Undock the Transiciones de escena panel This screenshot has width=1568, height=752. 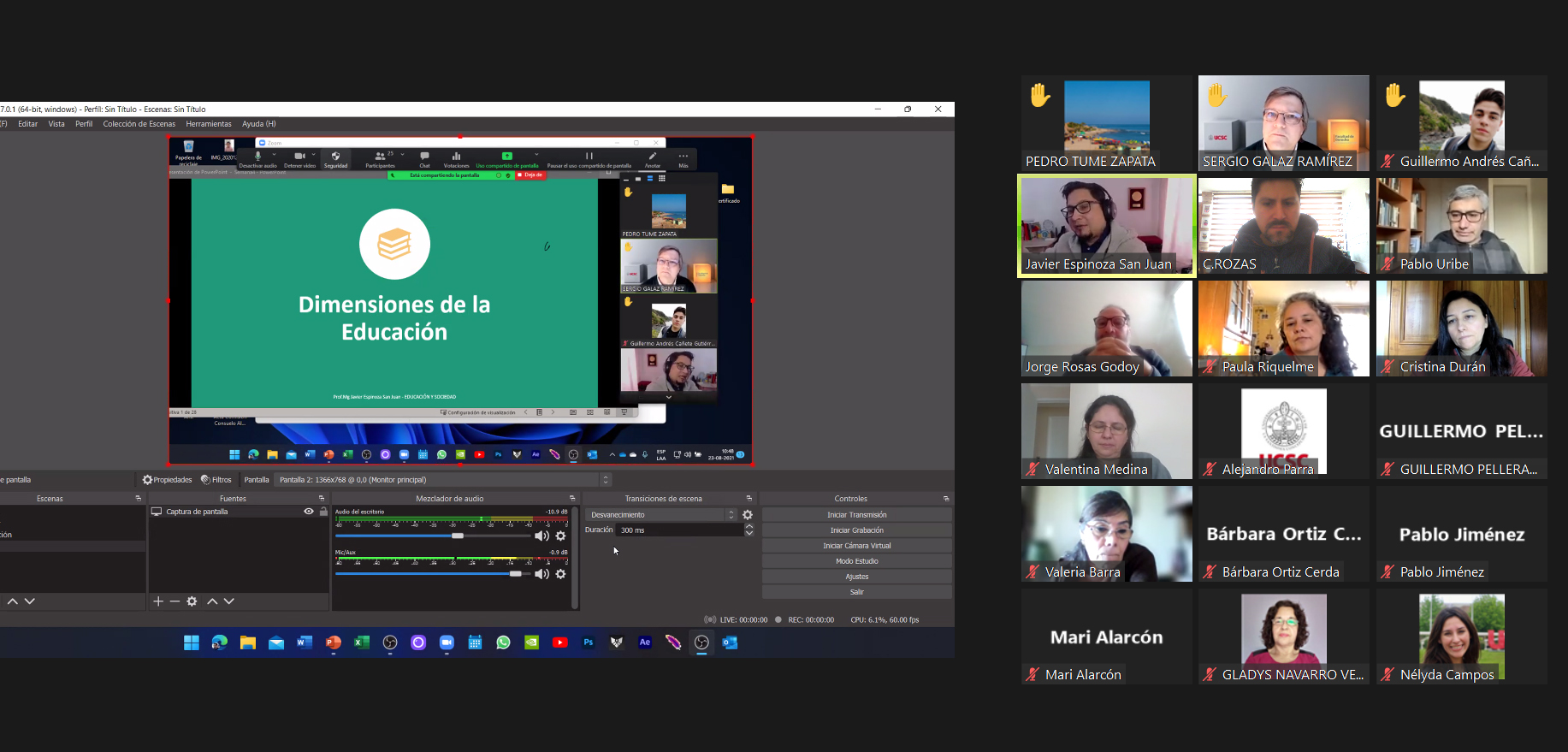[x=748, y=498]
